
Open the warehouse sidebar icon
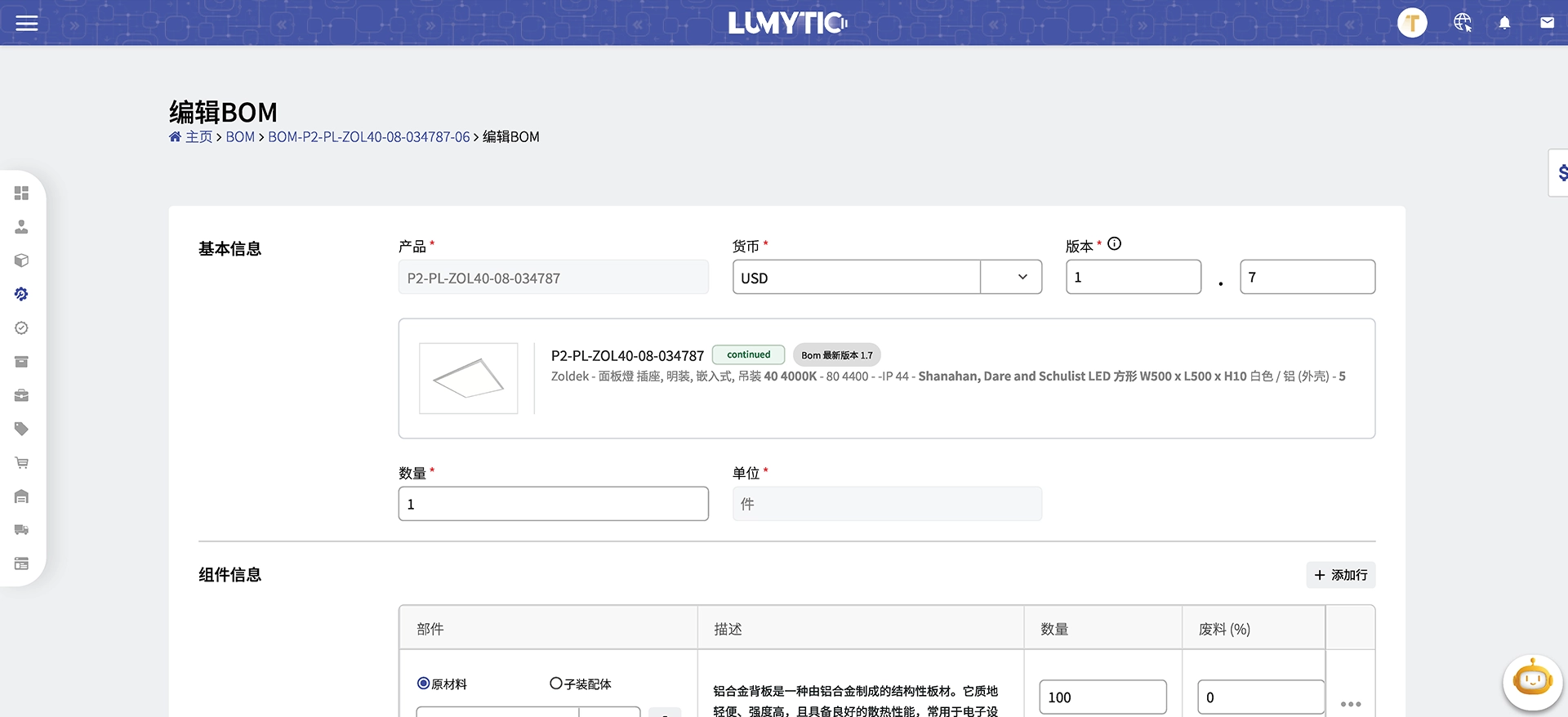click(x=22, y=497)
